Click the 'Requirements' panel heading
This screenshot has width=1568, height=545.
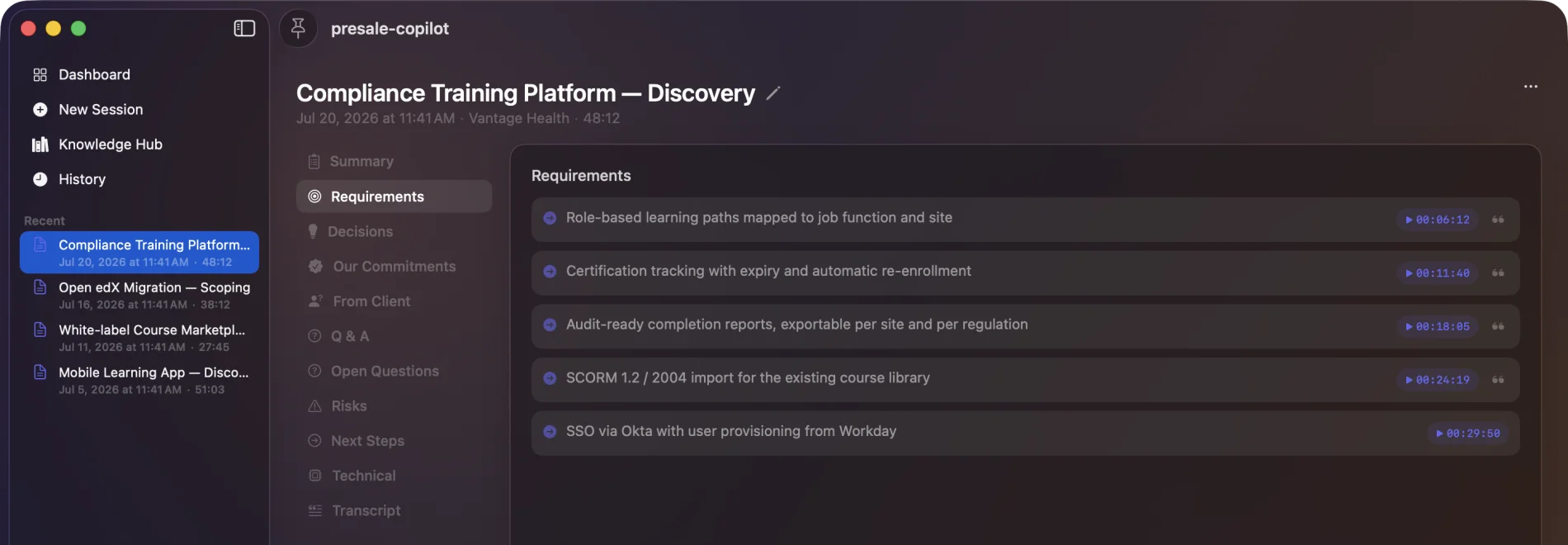click(x=581, y=176)
